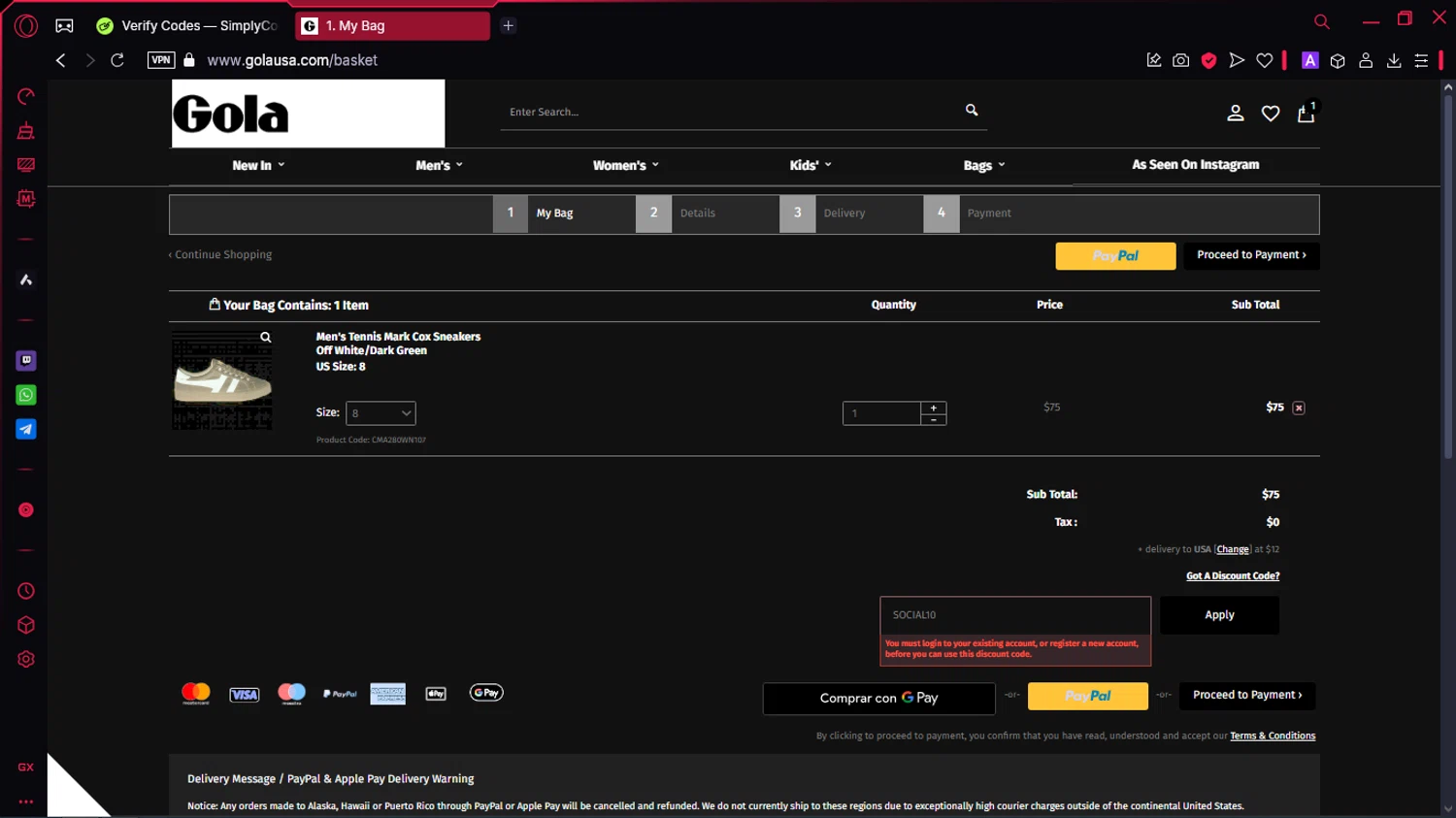Pay with bottom PayPal button
Viewport: 1456px width, 818px height.
(x=1087, y=696)
